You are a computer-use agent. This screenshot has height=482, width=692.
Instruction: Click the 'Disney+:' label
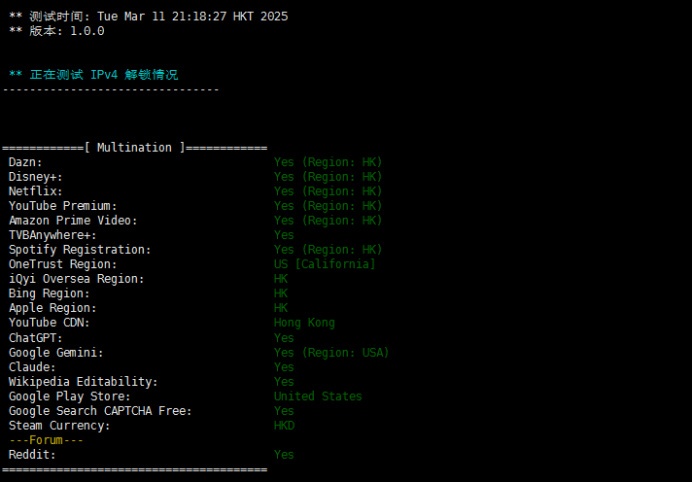[x=35, y=177]
